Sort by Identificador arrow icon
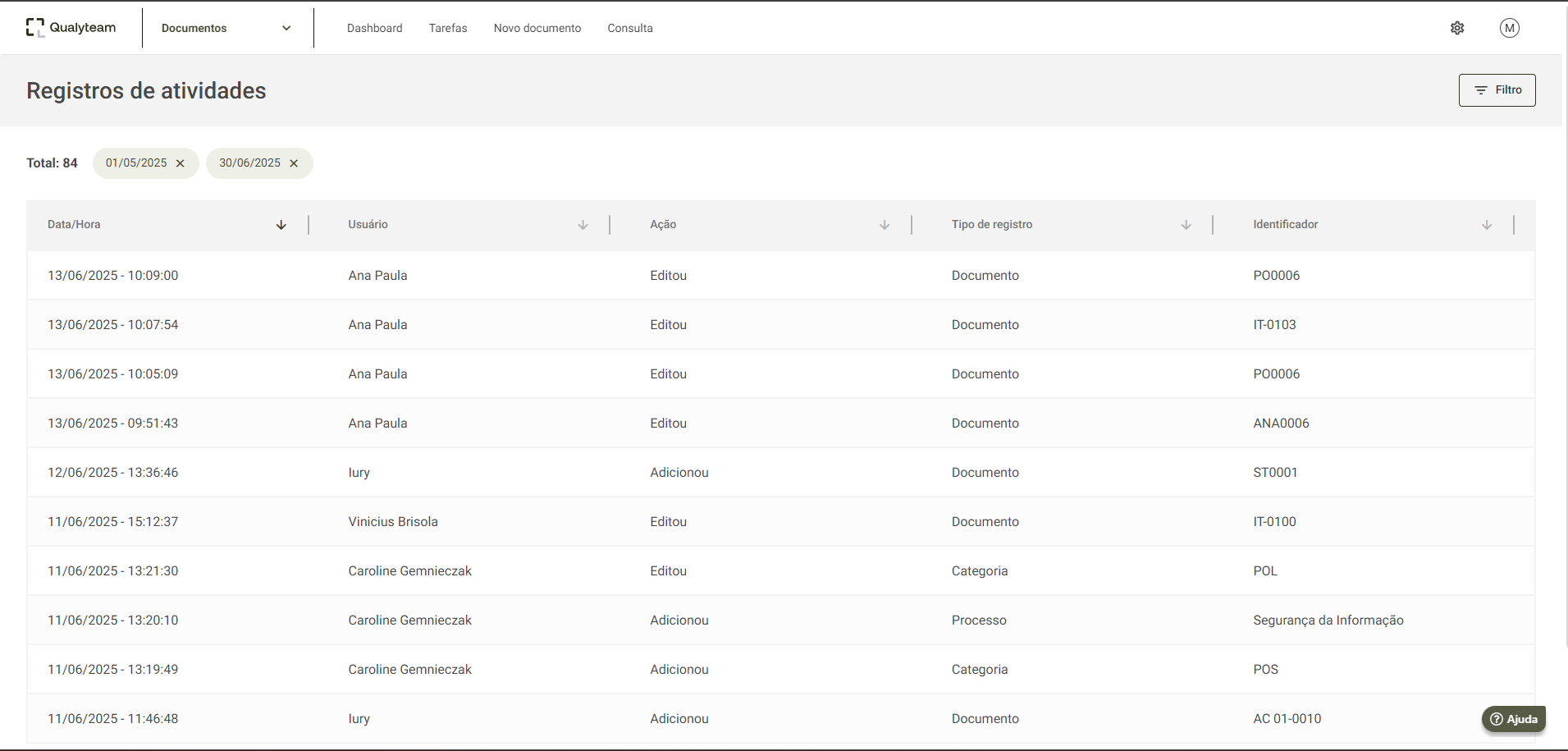The width and height of the screenshot is (1568, 751). (1487, 225)
